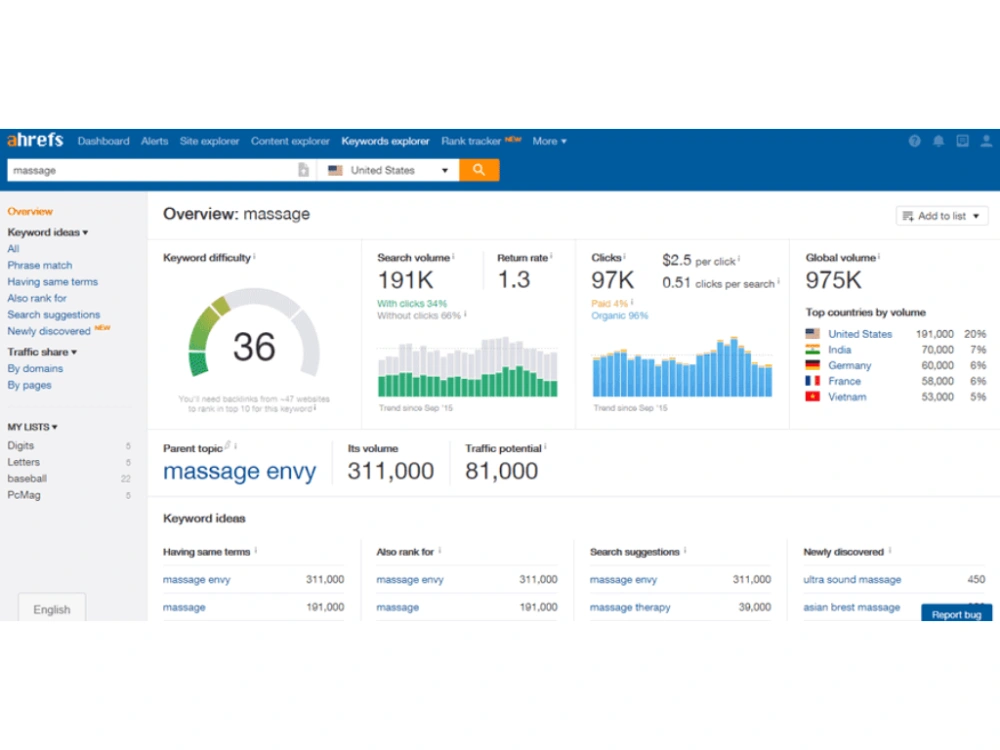Open the Dashboard nav item
Image resolution: width=1000 pixels, height=750 pixels.
[103, 141]
